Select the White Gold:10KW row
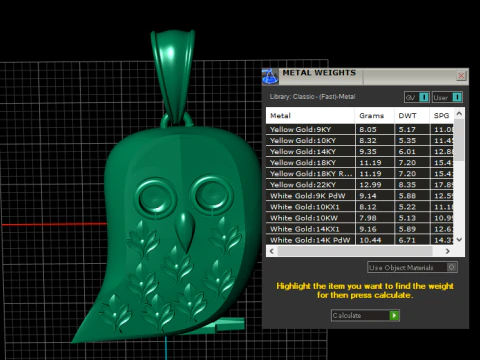The image size is (480, 360). tap(360, 218)
